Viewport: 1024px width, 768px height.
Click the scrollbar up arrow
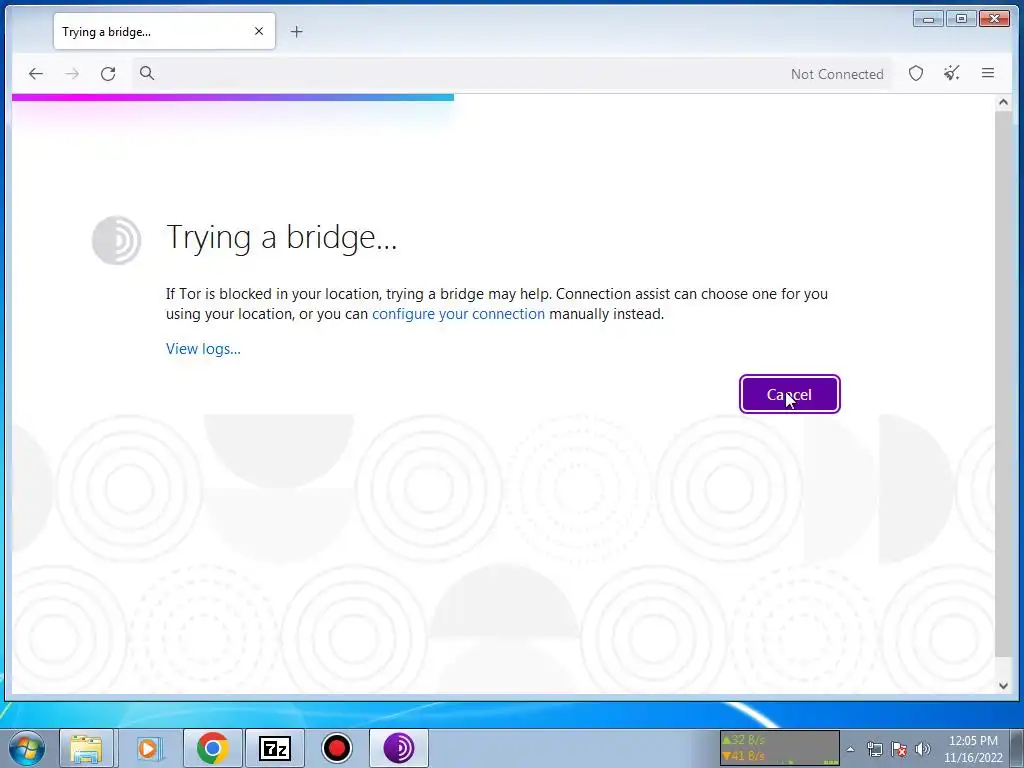[x=1003, y=103]
